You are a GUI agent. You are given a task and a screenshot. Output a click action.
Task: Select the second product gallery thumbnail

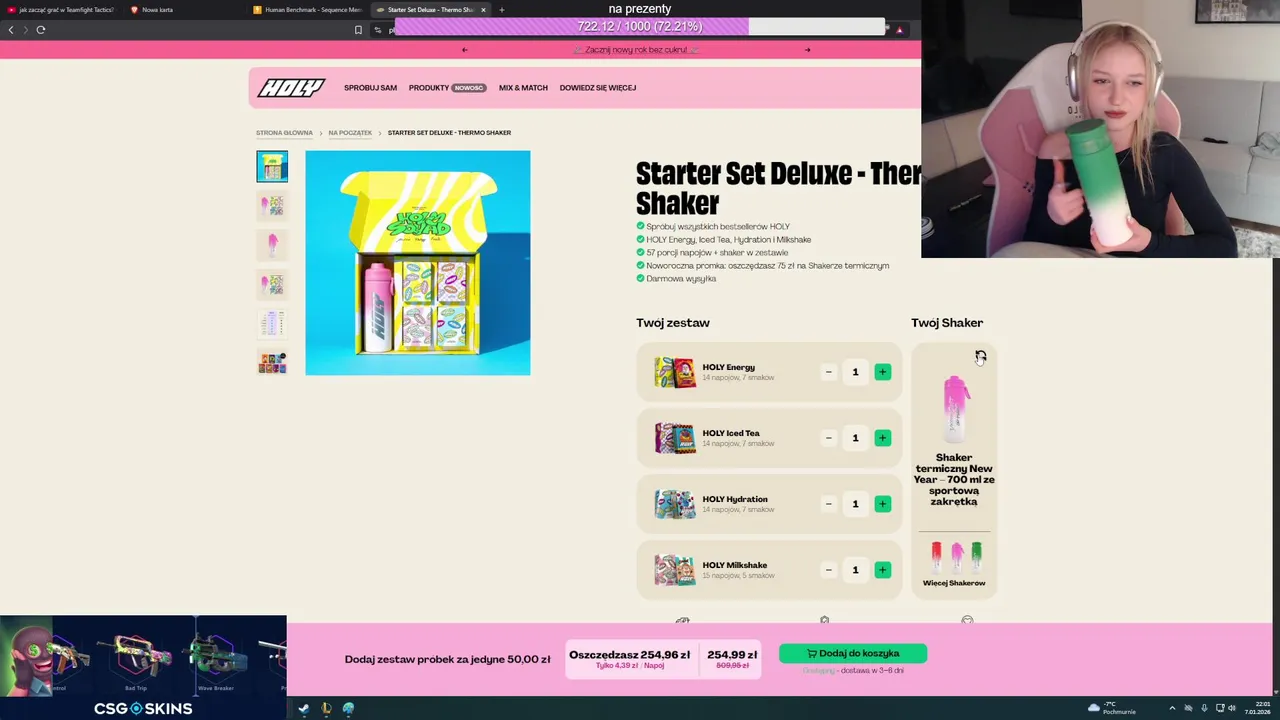pyautogui.click(x=272, y=206)
